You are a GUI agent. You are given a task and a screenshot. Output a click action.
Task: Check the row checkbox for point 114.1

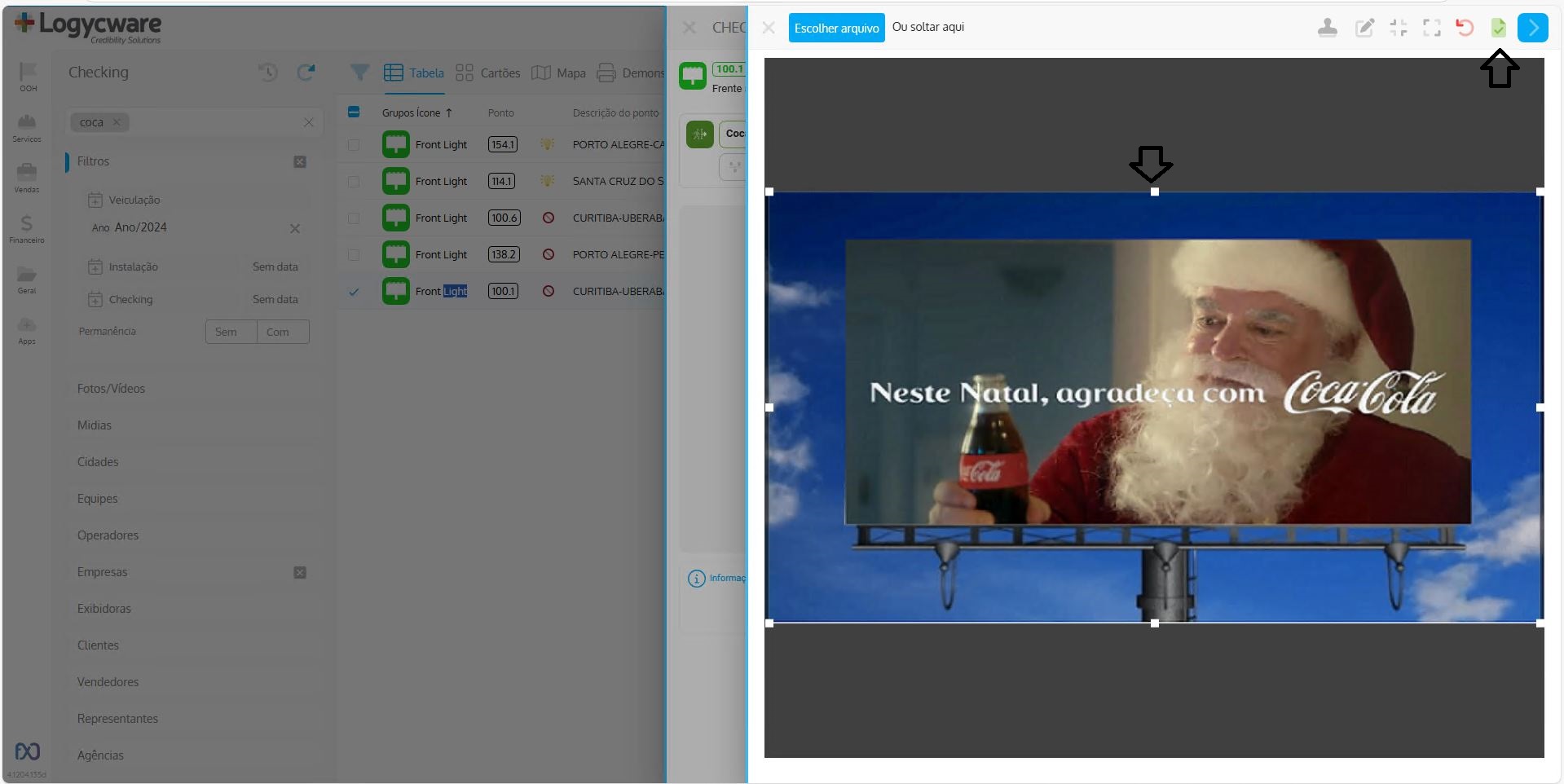pyautogui.click(x=354, y=181)
